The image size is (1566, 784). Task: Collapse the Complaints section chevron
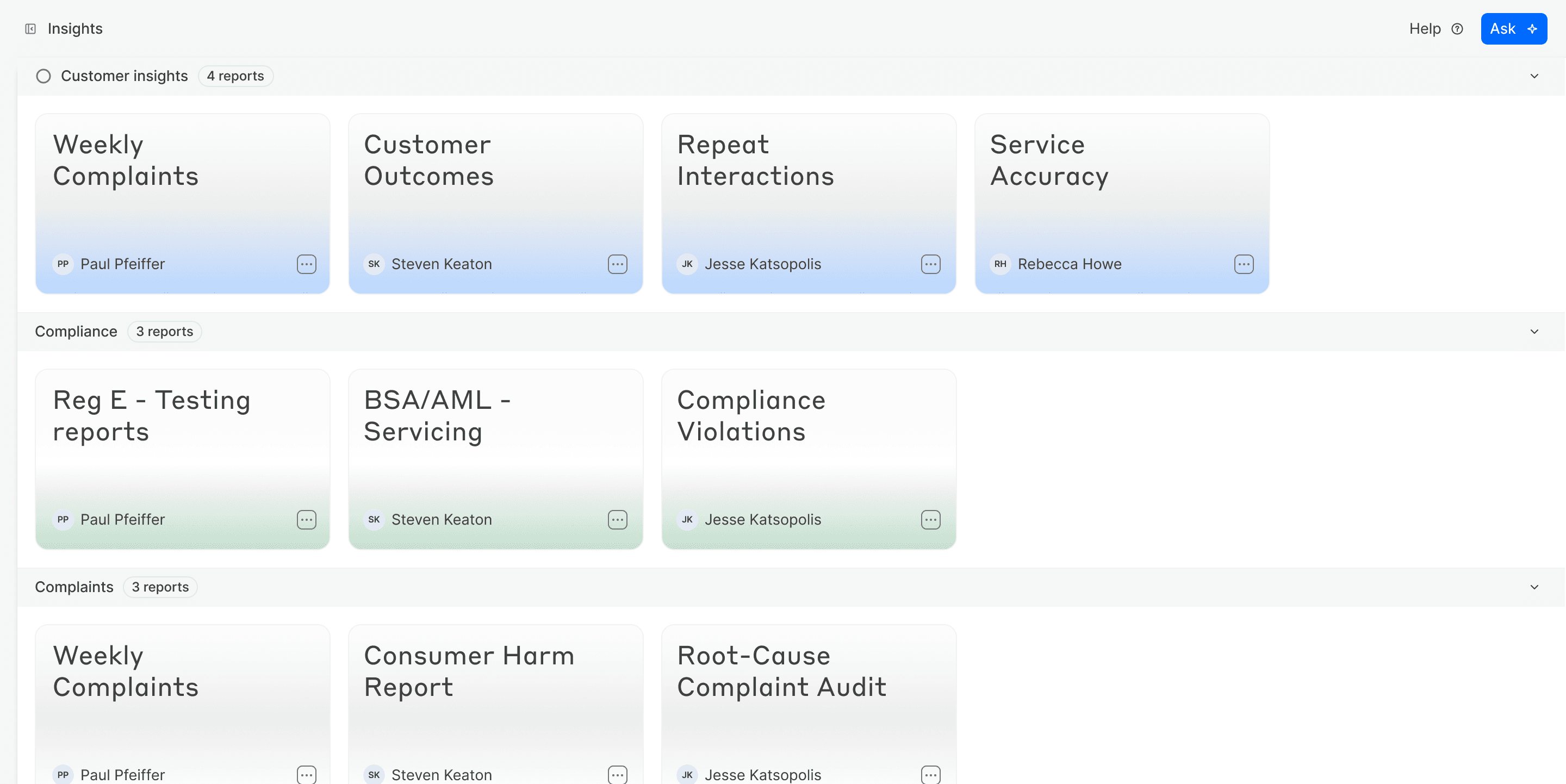(x=1534, y=587)
